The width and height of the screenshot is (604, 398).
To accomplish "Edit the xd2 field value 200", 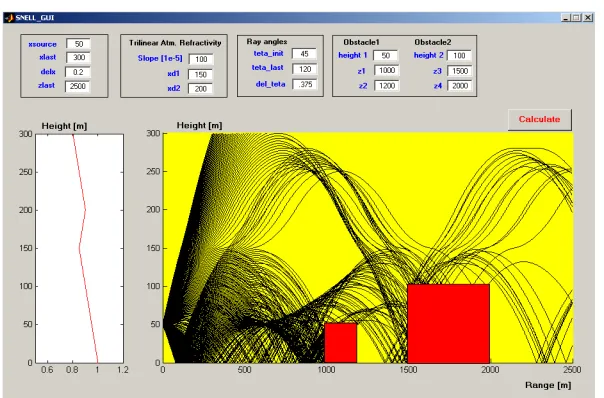I will [200, 89].
